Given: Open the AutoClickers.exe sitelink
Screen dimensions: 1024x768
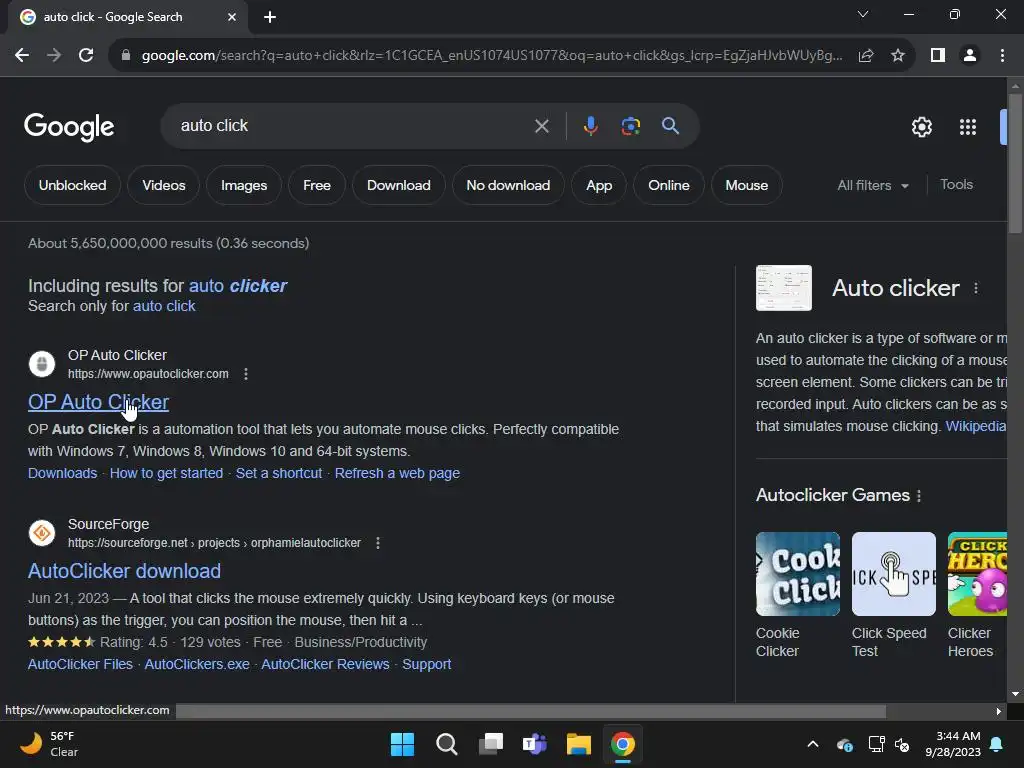Looking at the screenshot, I should click(197, 665).
